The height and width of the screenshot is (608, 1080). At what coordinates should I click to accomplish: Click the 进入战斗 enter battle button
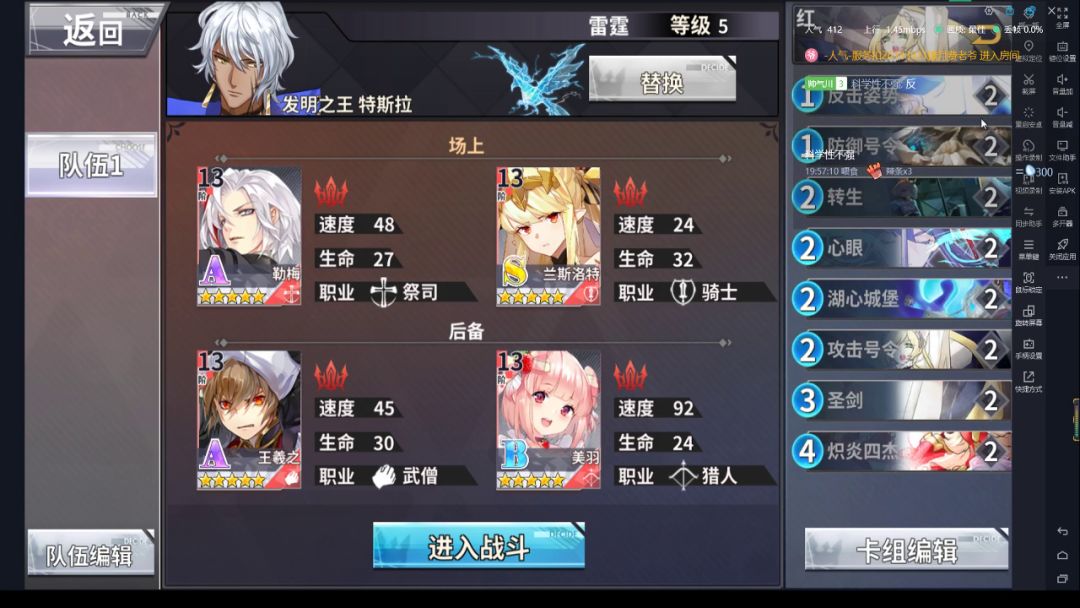(x=479, y=546)
